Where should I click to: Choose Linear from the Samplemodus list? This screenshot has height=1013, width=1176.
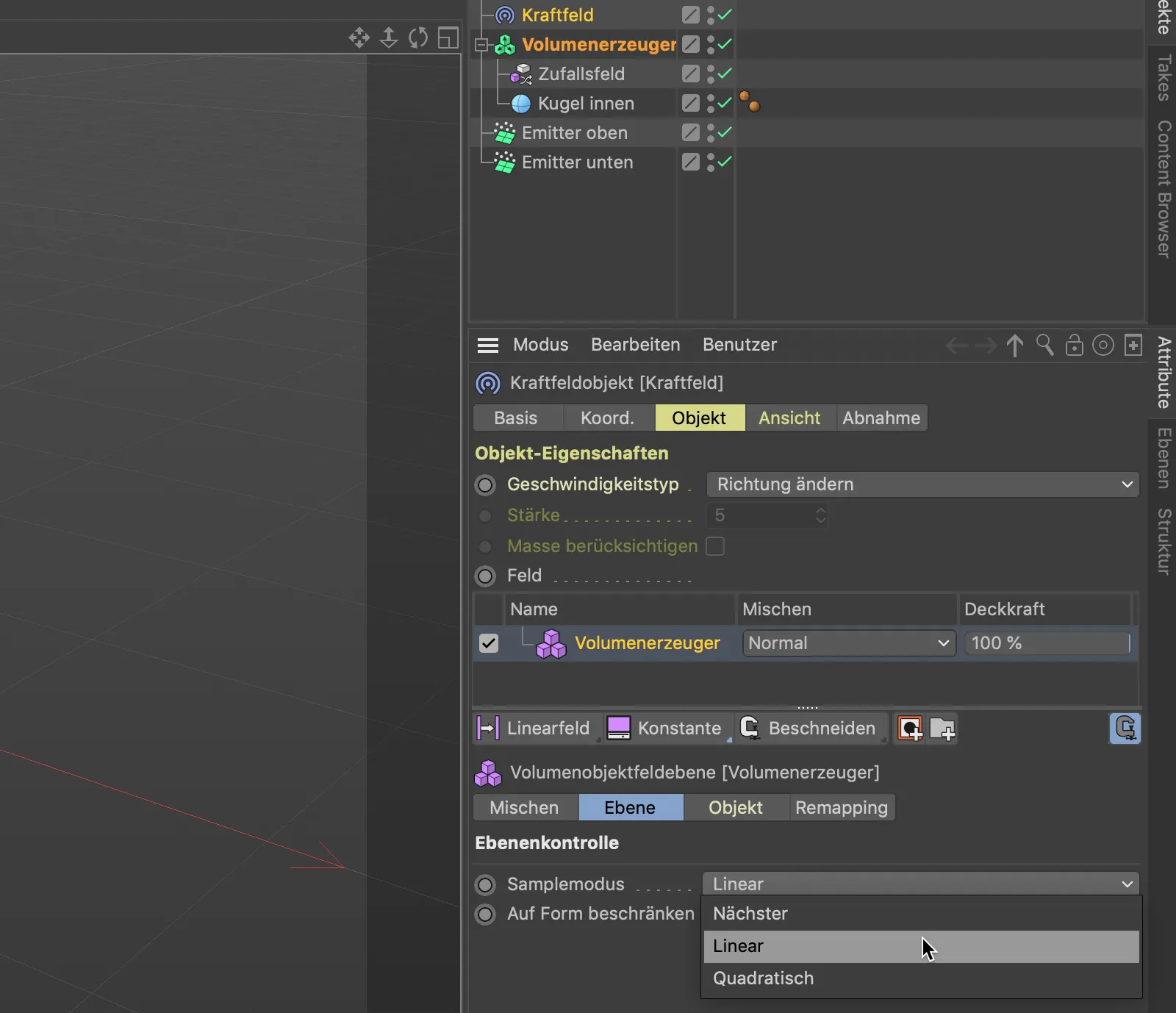922,946
